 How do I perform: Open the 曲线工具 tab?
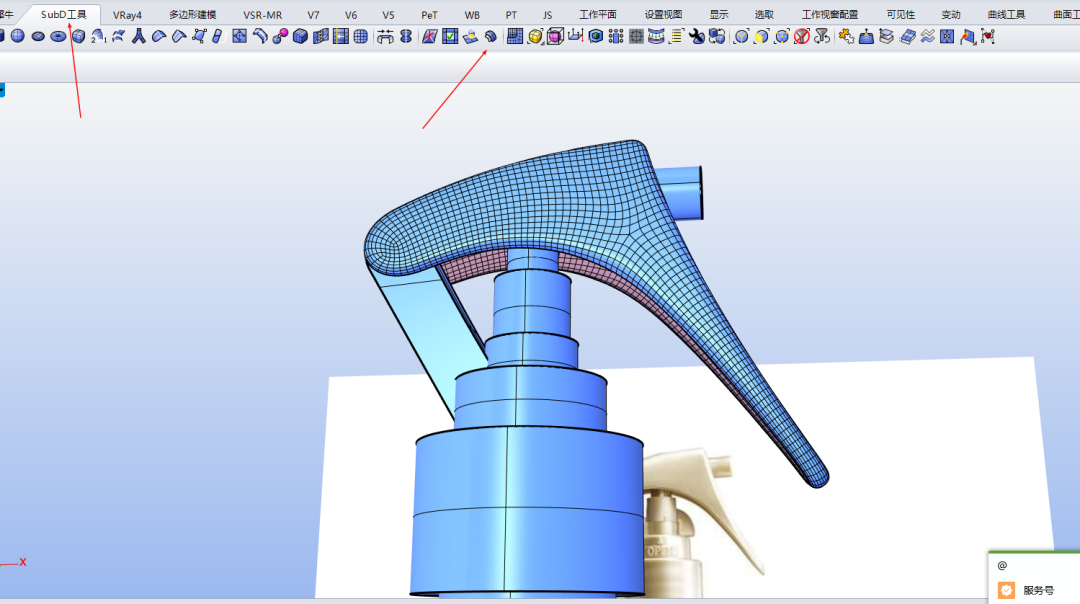[x=1006, y=14]
